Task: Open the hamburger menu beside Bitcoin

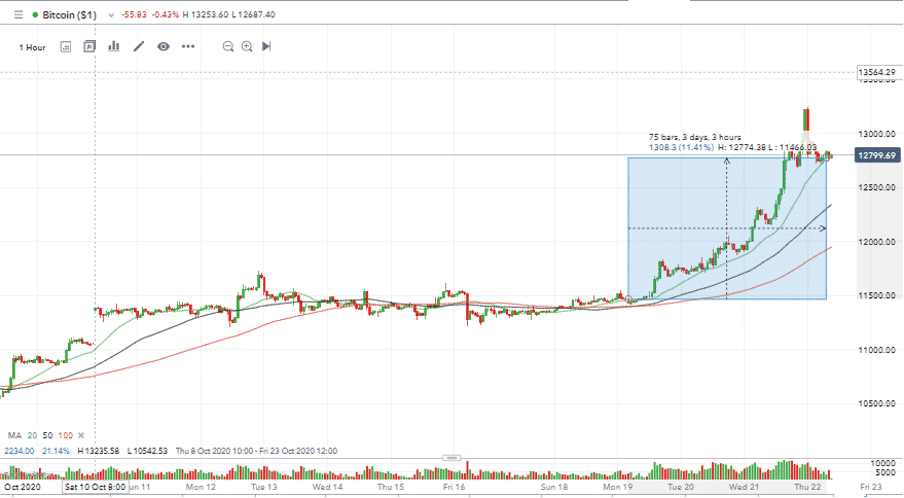Action: click(x=18, y=15)
